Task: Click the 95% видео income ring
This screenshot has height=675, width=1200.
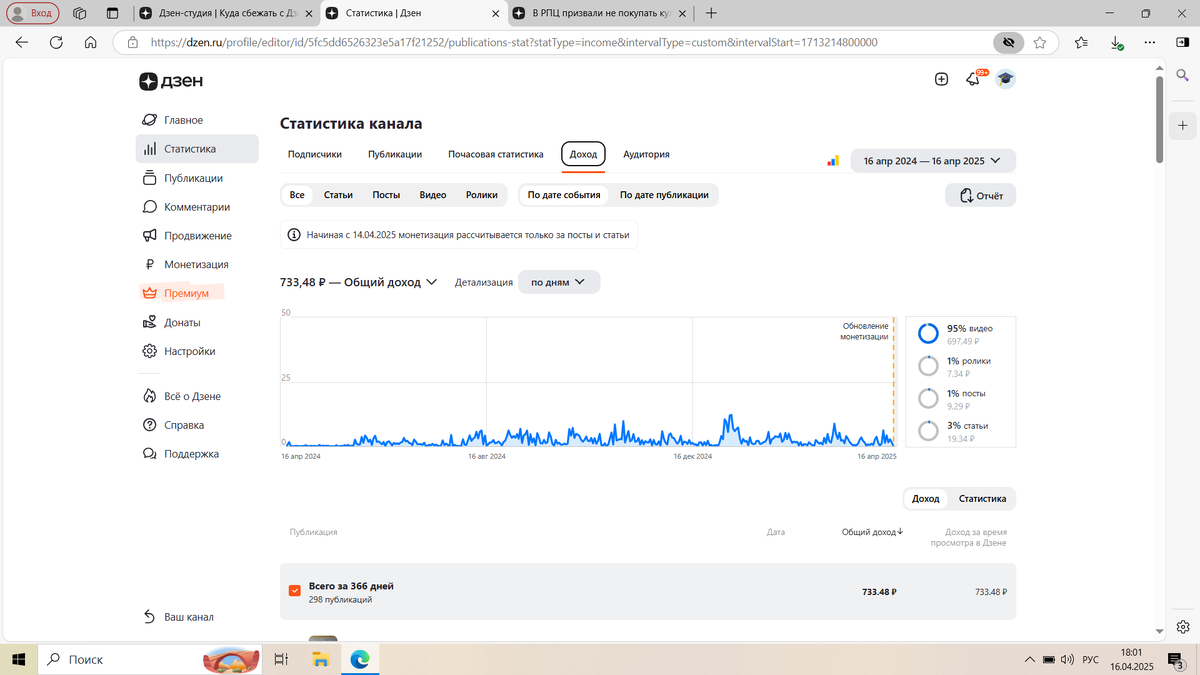Action: coord(929,334)
